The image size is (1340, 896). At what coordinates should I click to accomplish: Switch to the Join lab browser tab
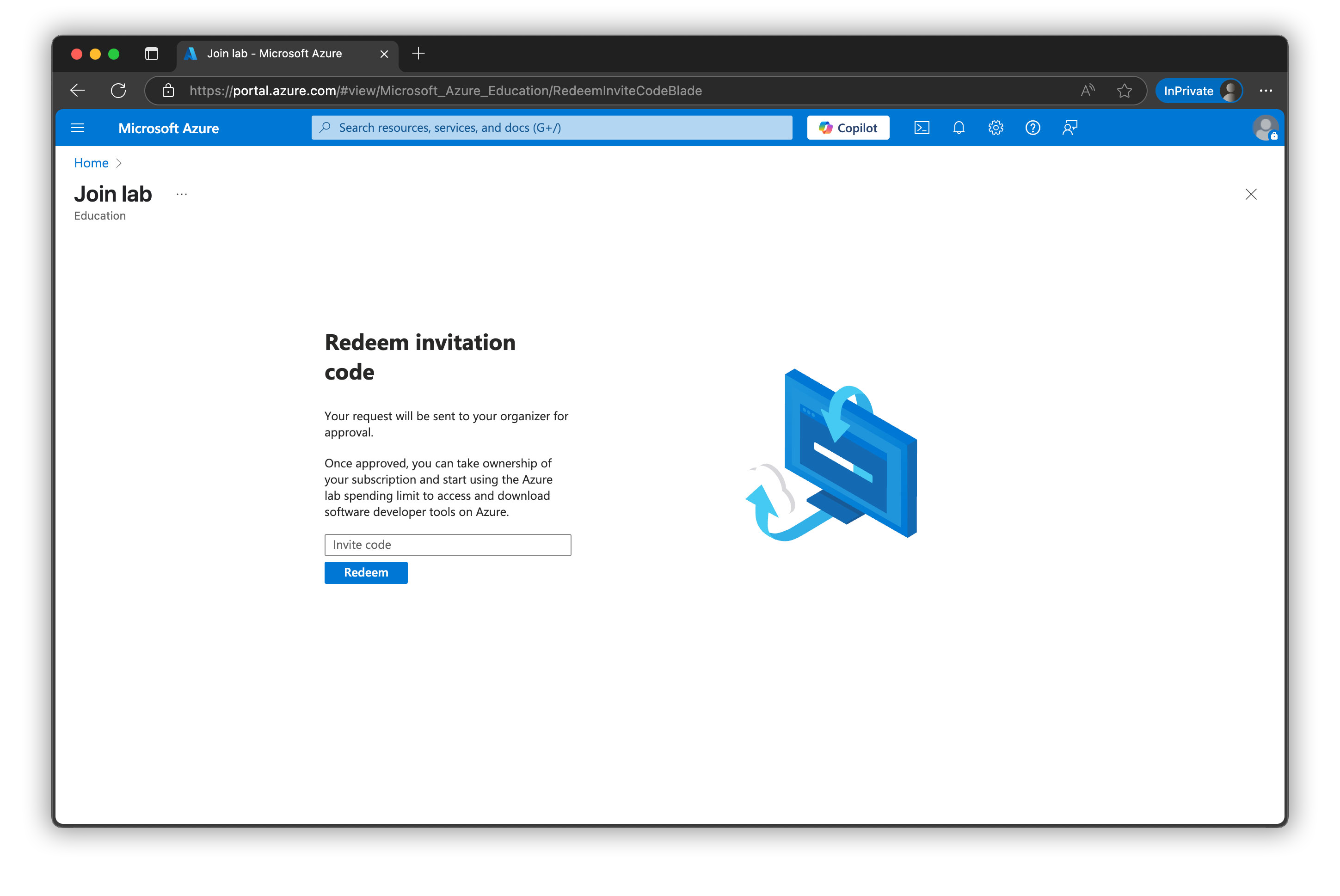point(274,53)
